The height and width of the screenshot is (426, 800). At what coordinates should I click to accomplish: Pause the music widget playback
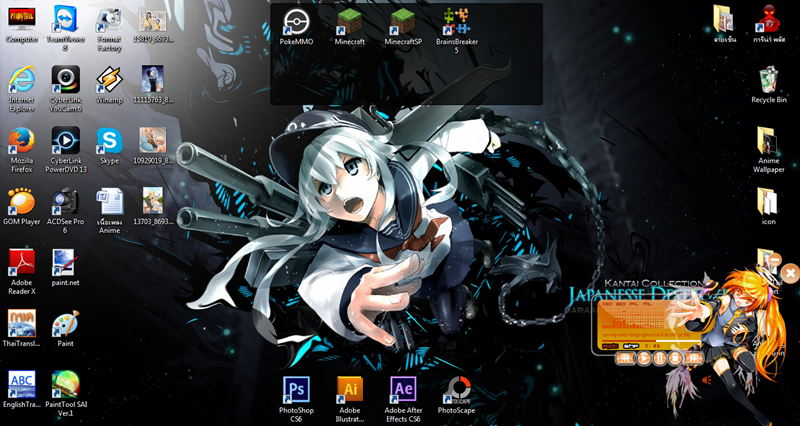660,358
